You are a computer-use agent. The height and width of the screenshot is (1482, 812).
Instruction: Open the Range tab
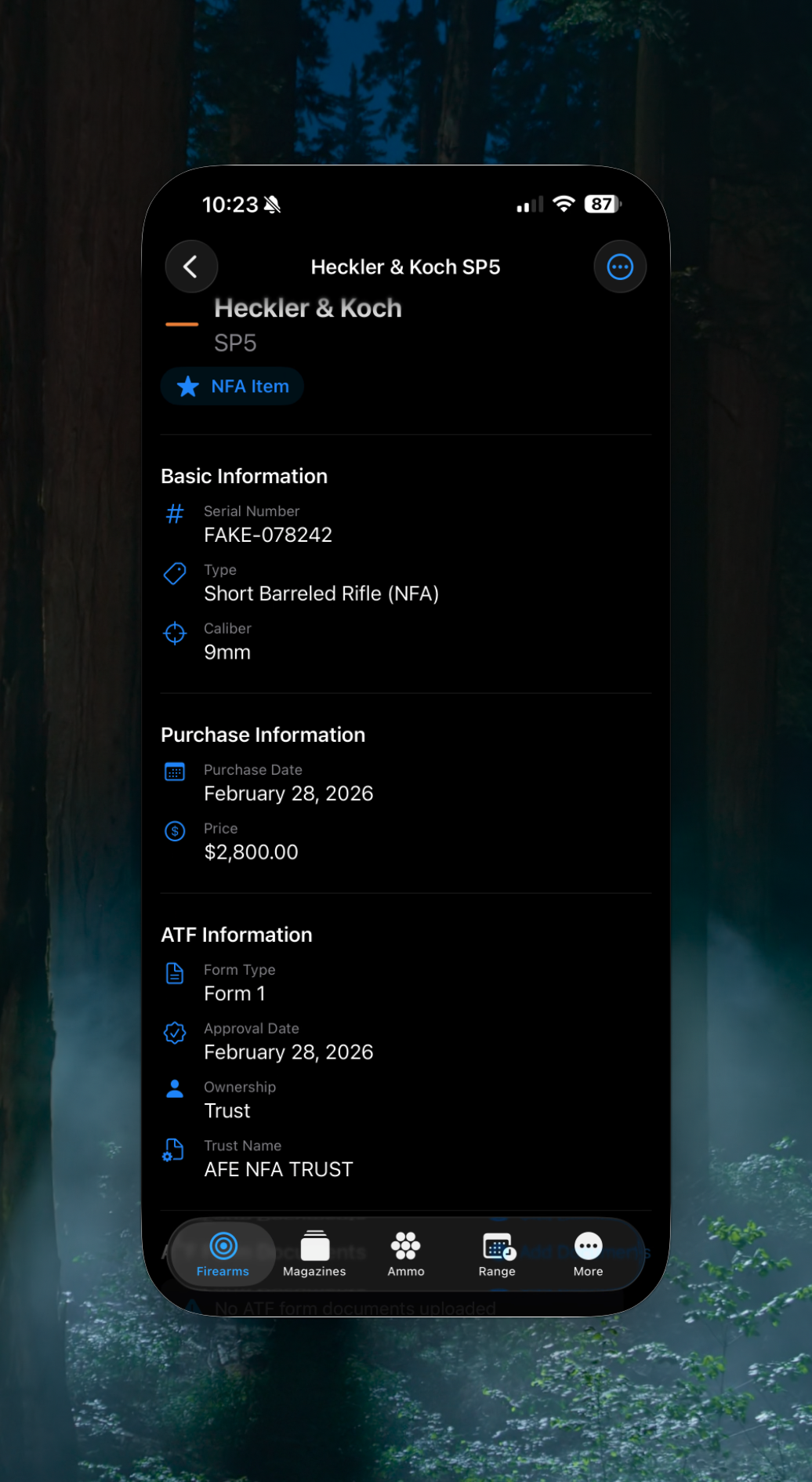point(498,1254)
